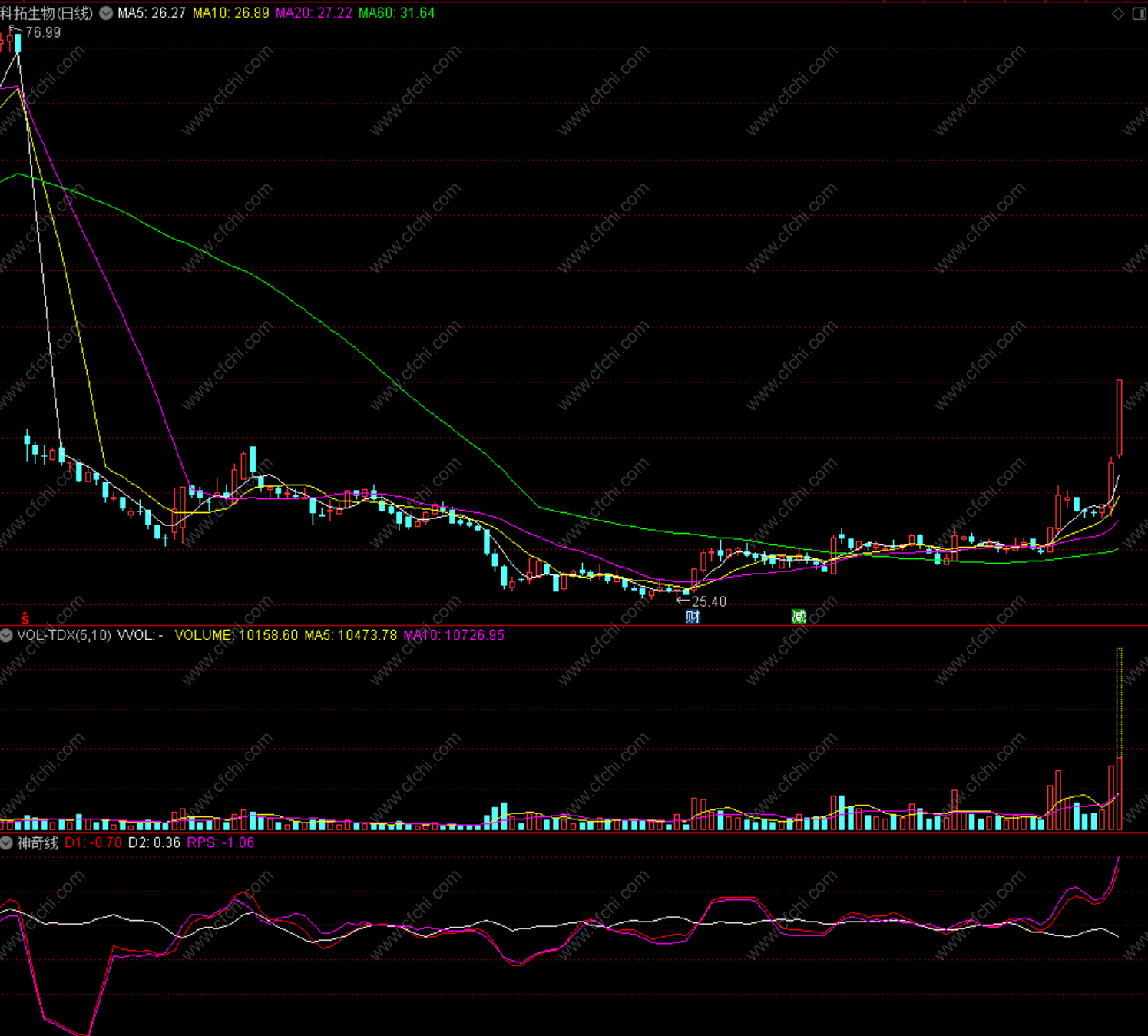1148x1036 pixels.
Task: Select the 科拓生物(日线) chart title
Action: pos(47,13)
